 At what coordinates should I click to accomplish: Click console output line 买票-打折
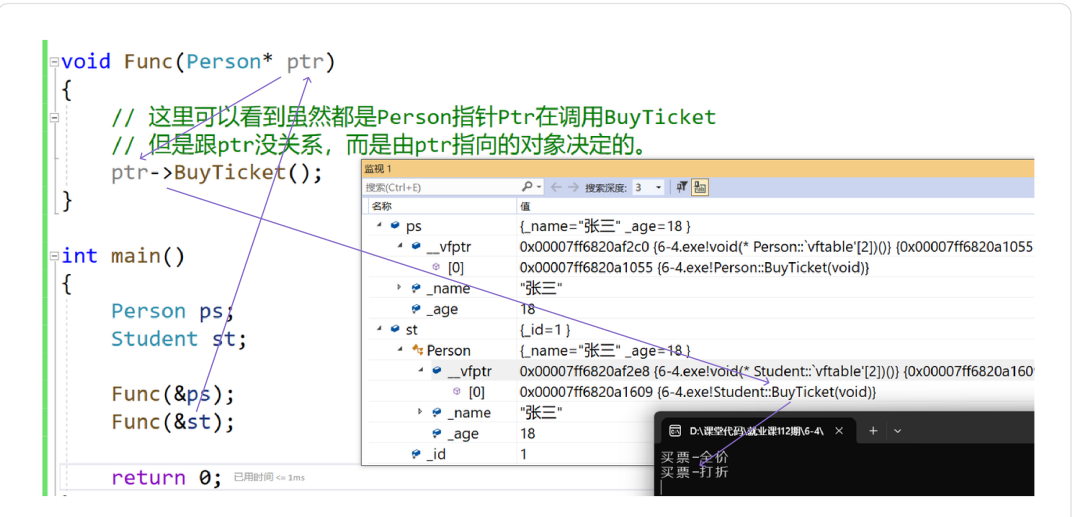tap(695, 471)
